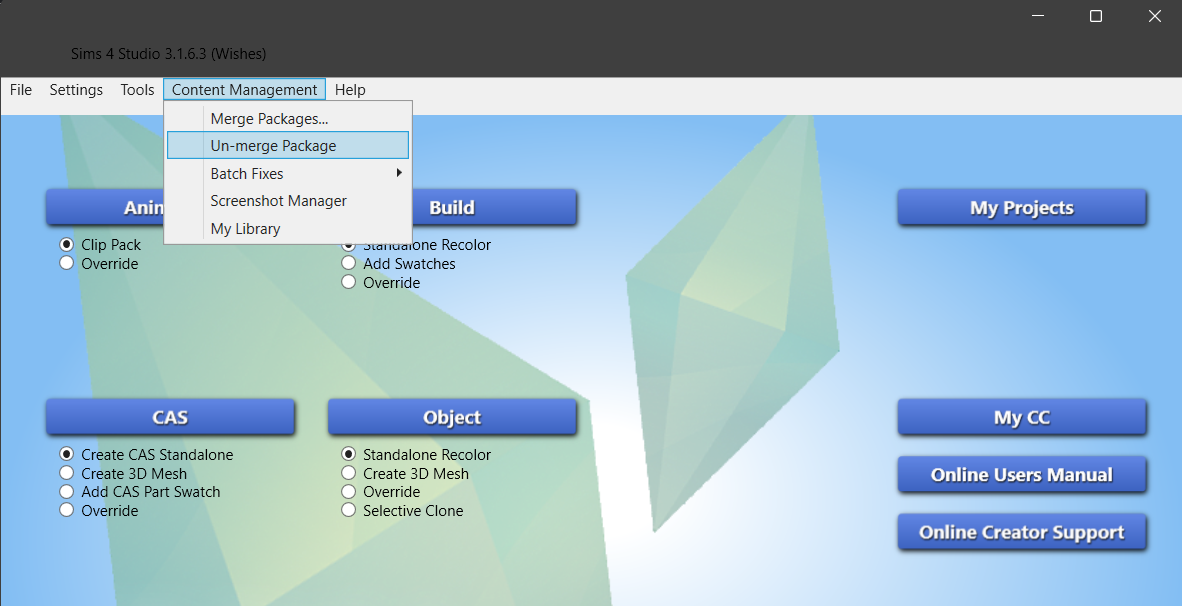Viewport: 1182px width, 606px height.
Task: Open My Projects
Action: coord(1021,207)
